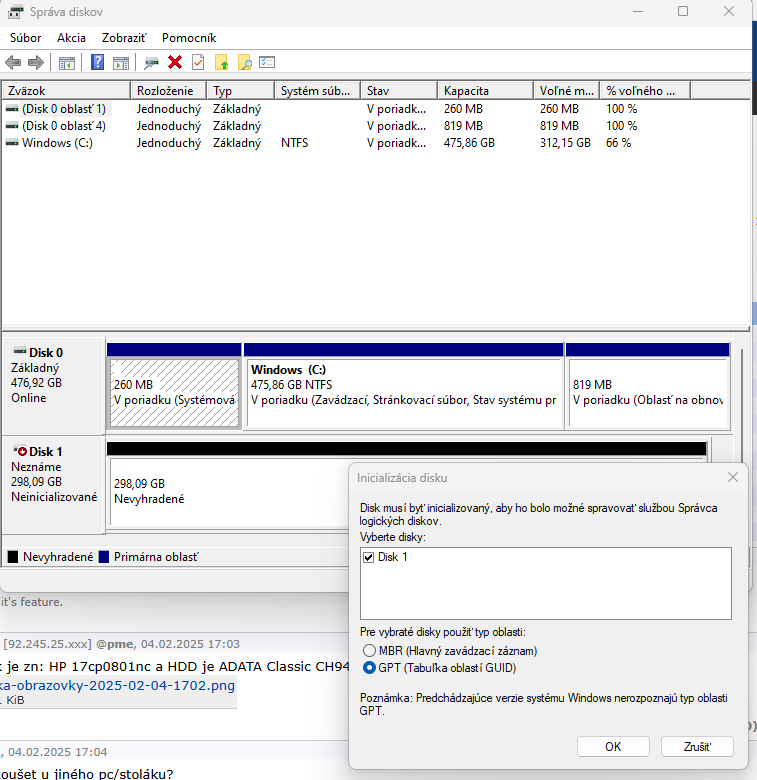Sort by the Voľné m... column header
This screenshot has width=757, height=780.
pyautogui.click(x=567, y=91)
